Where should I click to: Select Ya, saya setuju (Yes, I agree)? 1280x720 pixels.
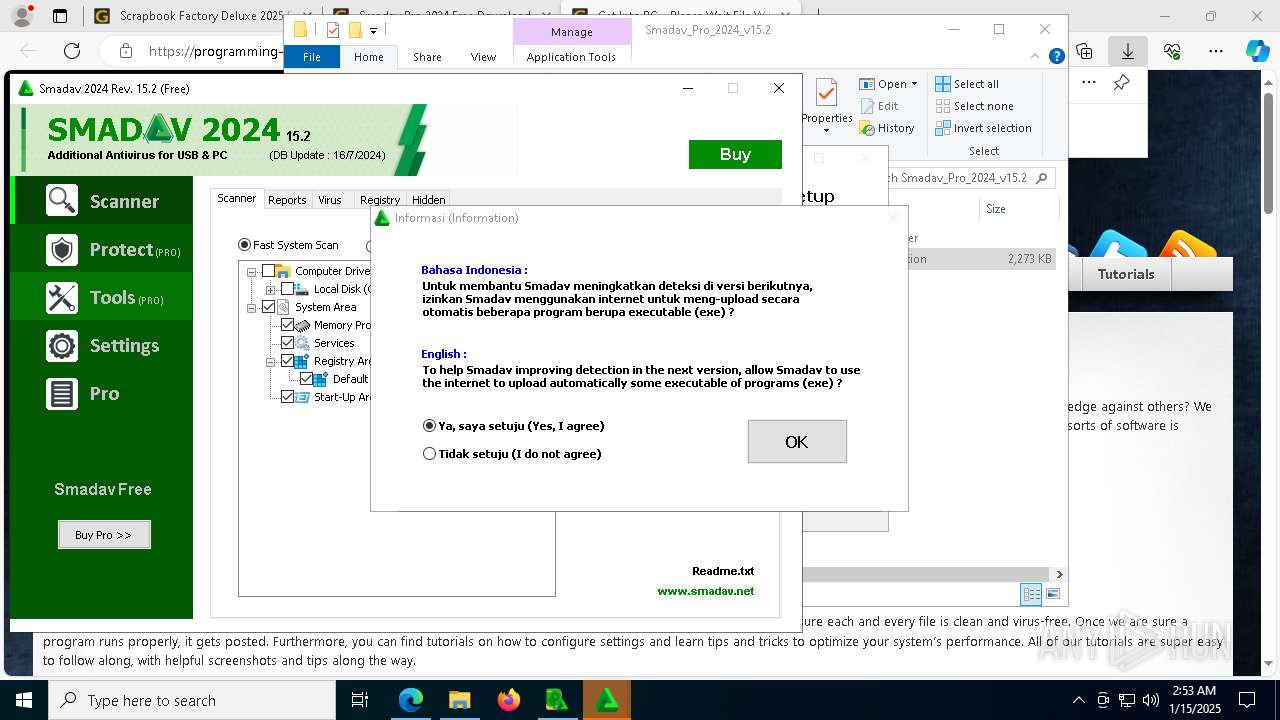pos(514,426)
